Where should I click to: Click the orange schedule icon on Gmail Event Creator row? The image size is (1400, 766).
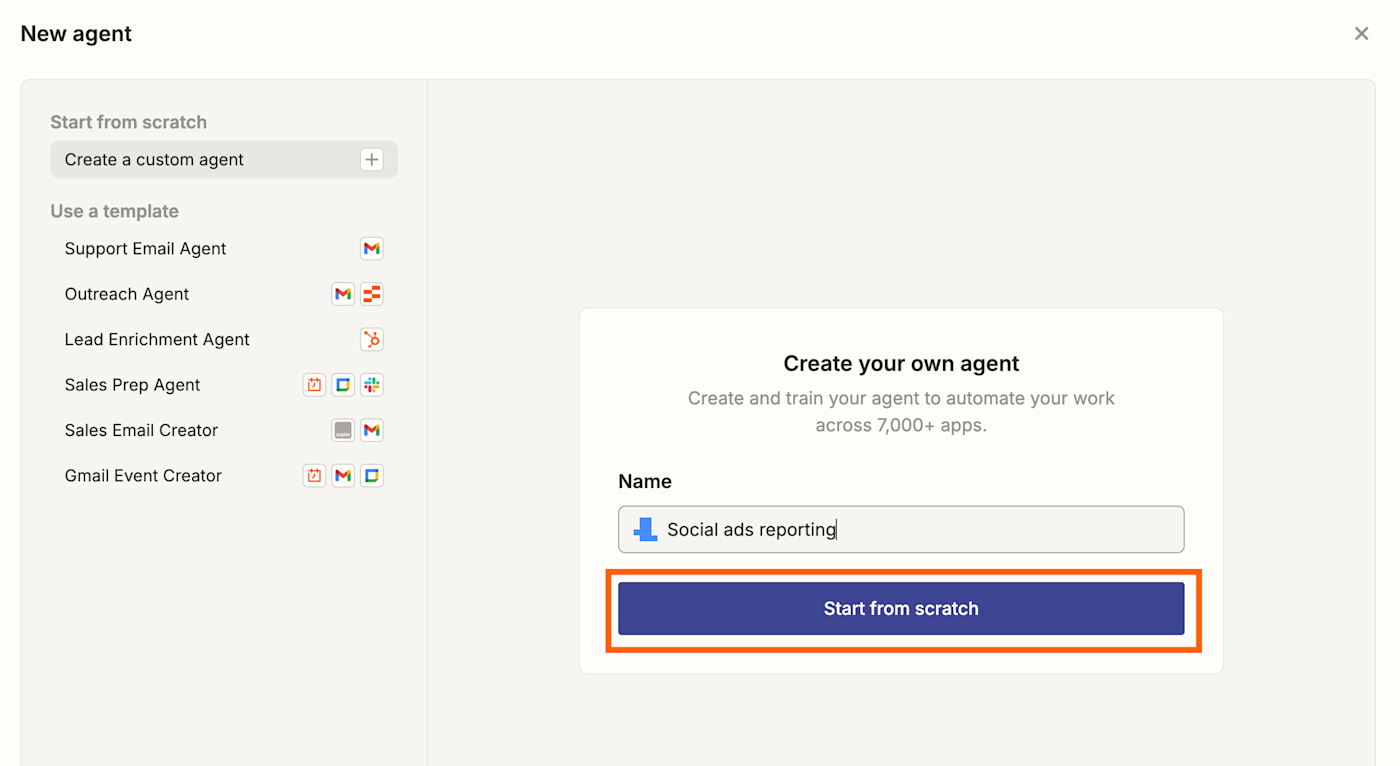314,476
